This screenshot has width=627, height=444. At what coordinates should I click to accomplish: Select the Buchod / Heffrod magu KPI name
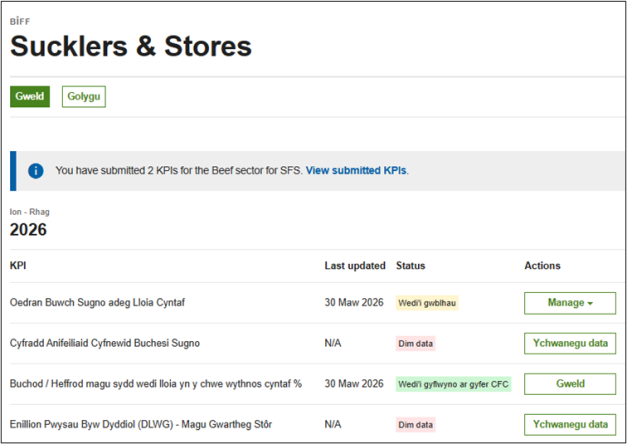point(155,384)
